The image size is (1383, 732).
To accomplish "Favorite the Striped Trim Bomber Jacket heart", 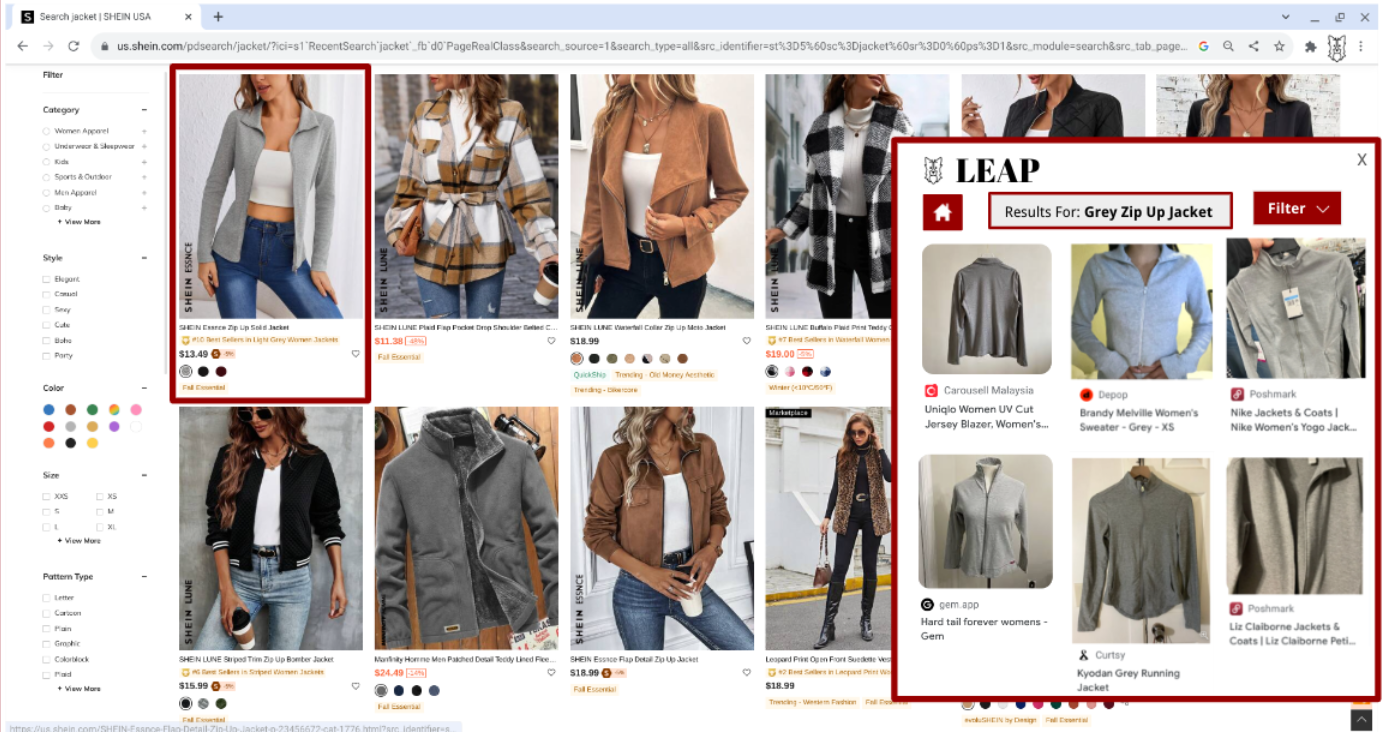I will pos(355,686).
